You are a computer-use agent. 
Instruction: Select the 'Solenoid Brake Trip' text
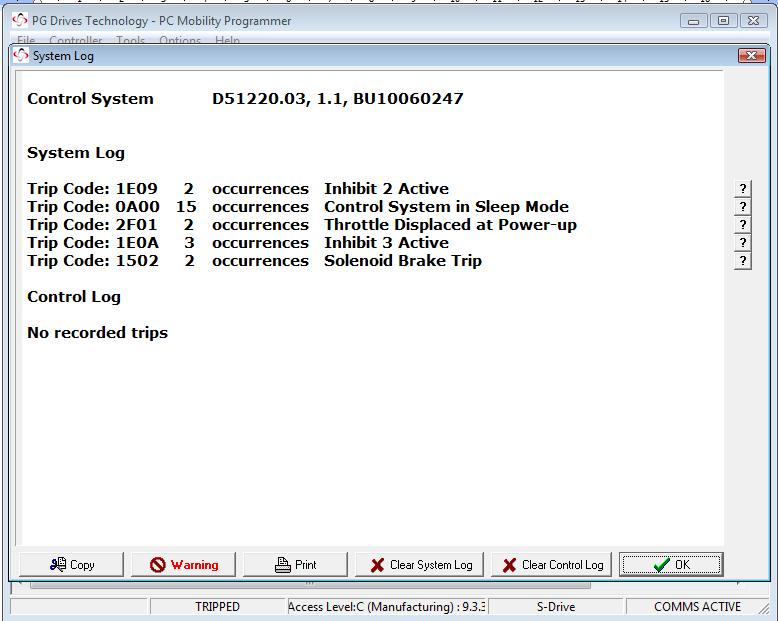tap(402, 261)
